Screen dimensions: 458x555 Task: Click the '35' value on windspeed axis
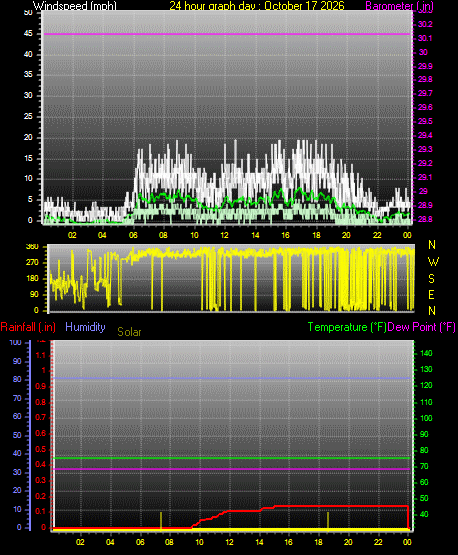point(28,74)
